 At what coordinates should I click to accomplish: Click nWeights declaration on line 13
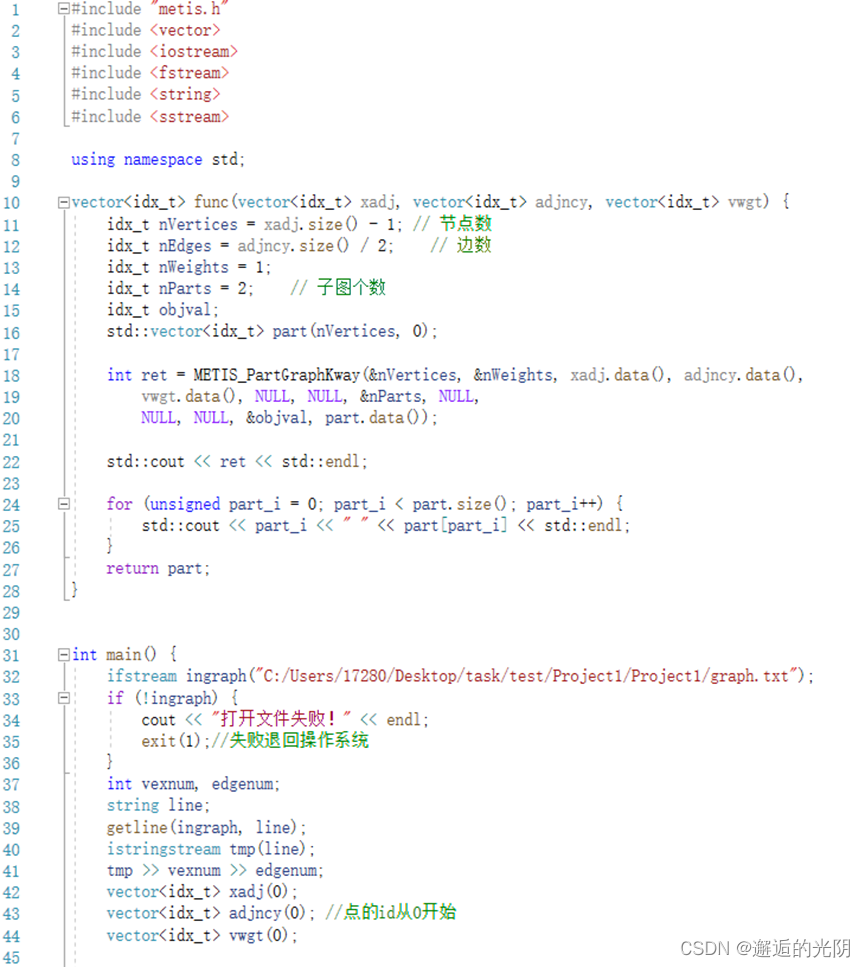(x=194, y=267)
